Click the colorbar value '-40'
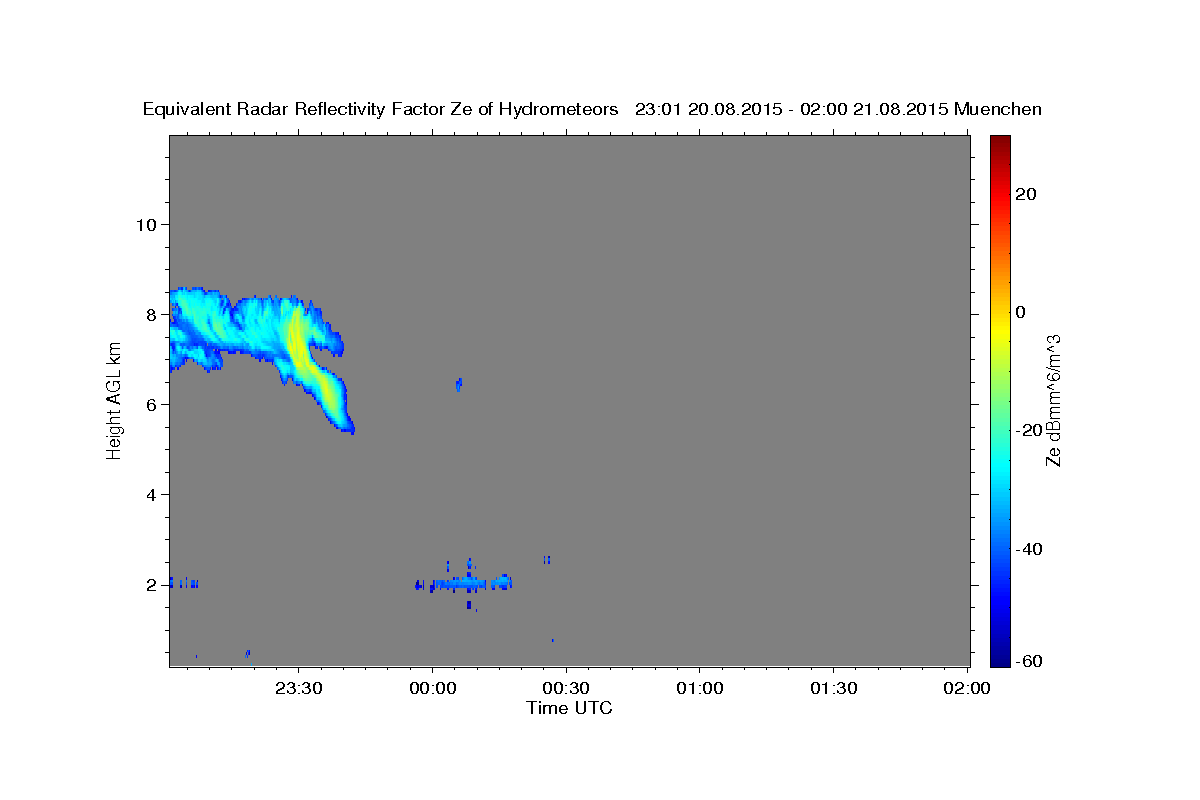The width and height of the screenshot is (1200, 800). pos(1028,549)
